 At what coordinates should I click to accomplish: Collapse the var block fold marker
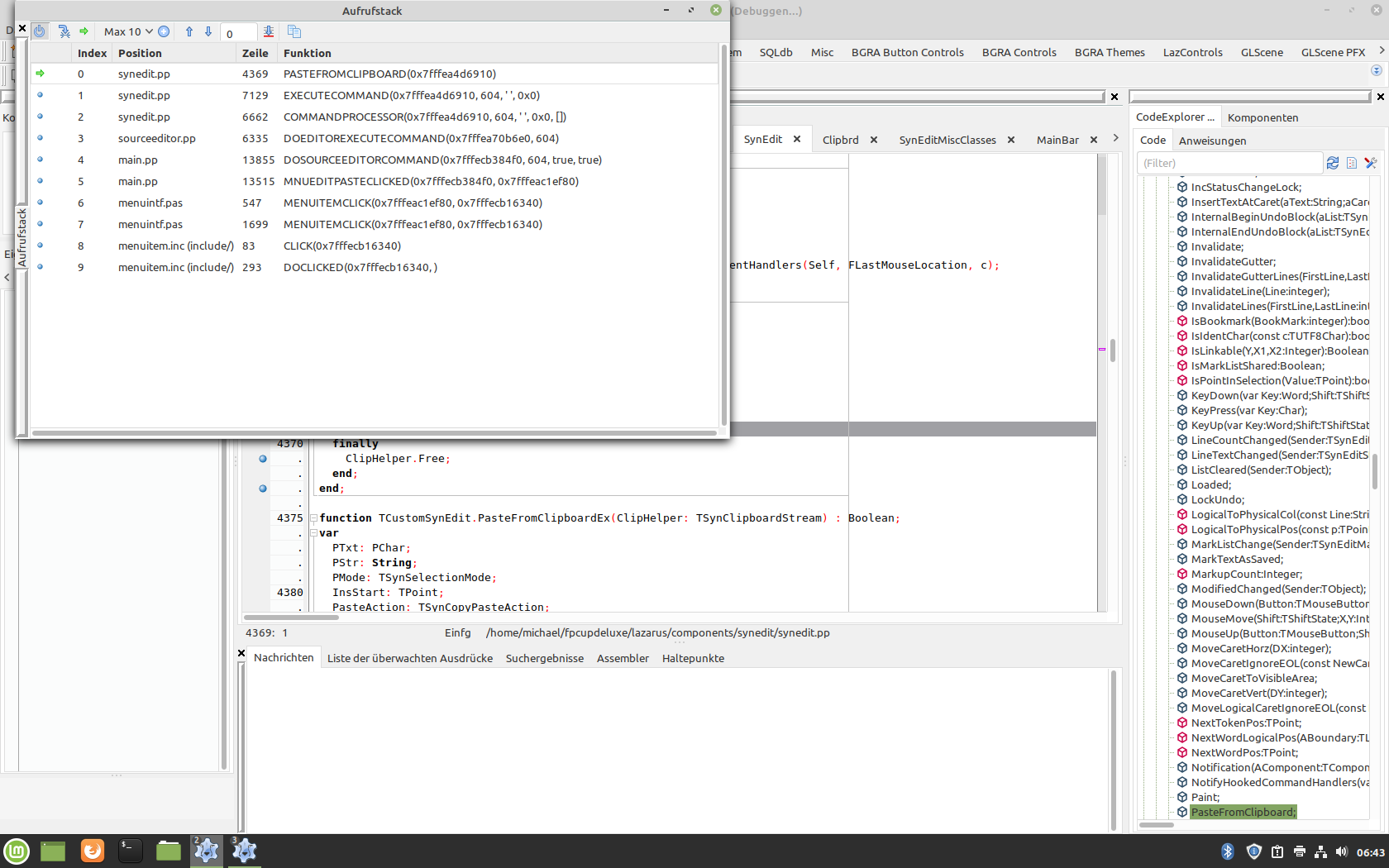point(314,533)
